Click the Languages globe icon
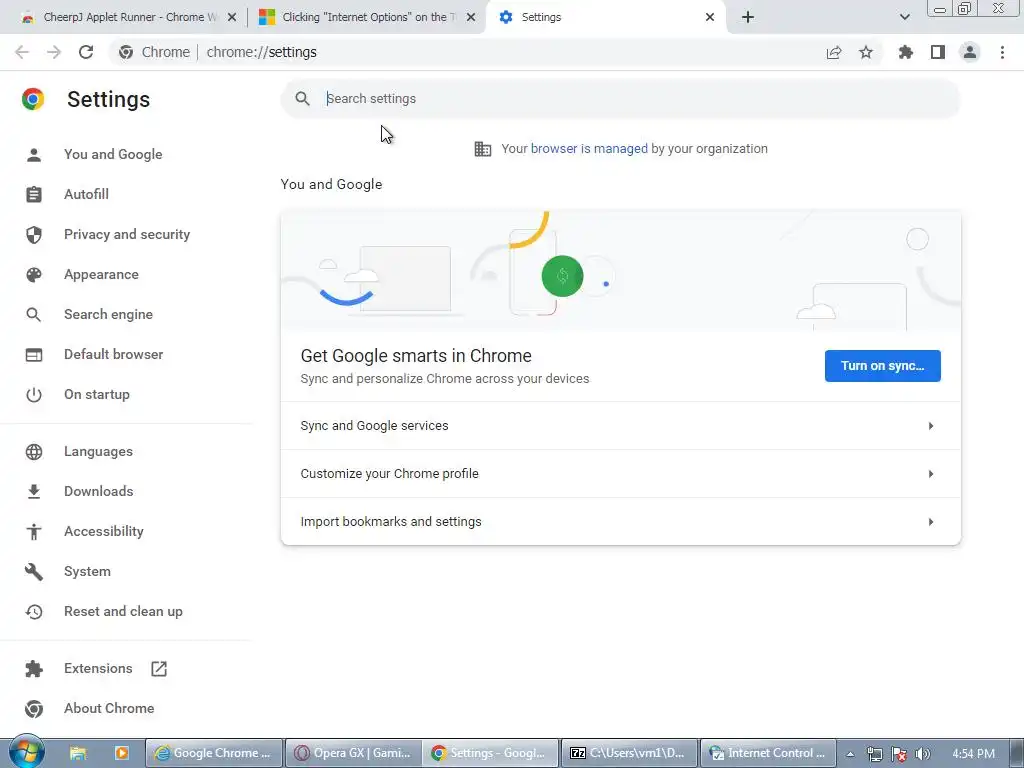1024x768 pixels. pos(34,452)
